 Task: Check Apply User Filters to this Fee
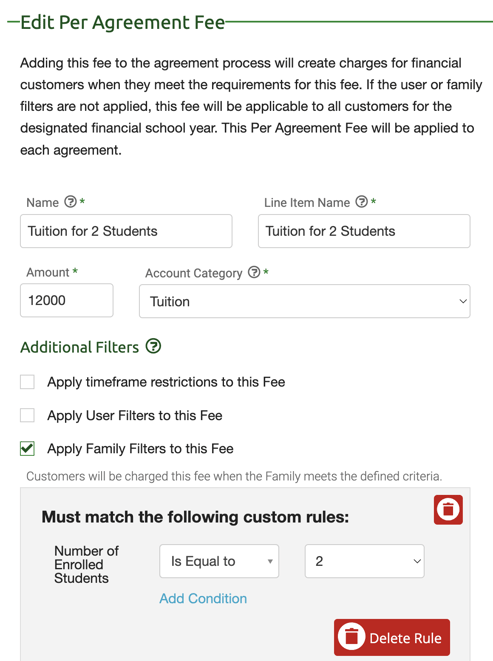(27, 415)
